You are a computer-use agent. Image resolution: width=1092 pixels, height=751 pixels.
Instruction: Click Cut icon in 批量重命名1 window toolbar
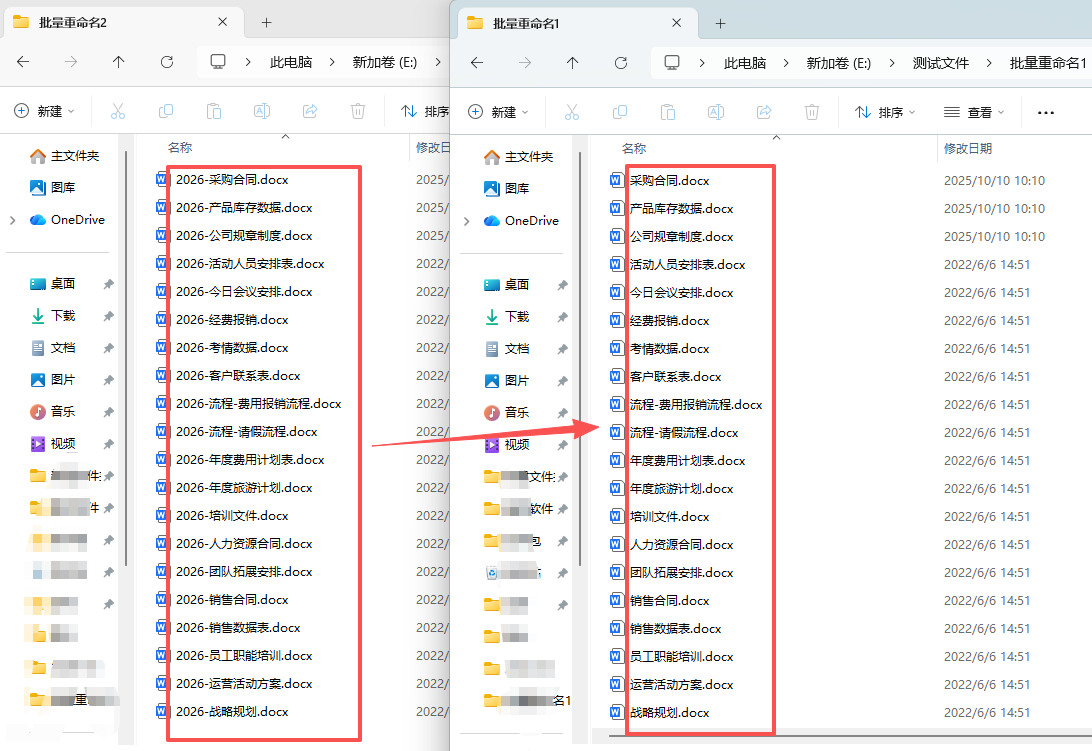pos(572,111)
